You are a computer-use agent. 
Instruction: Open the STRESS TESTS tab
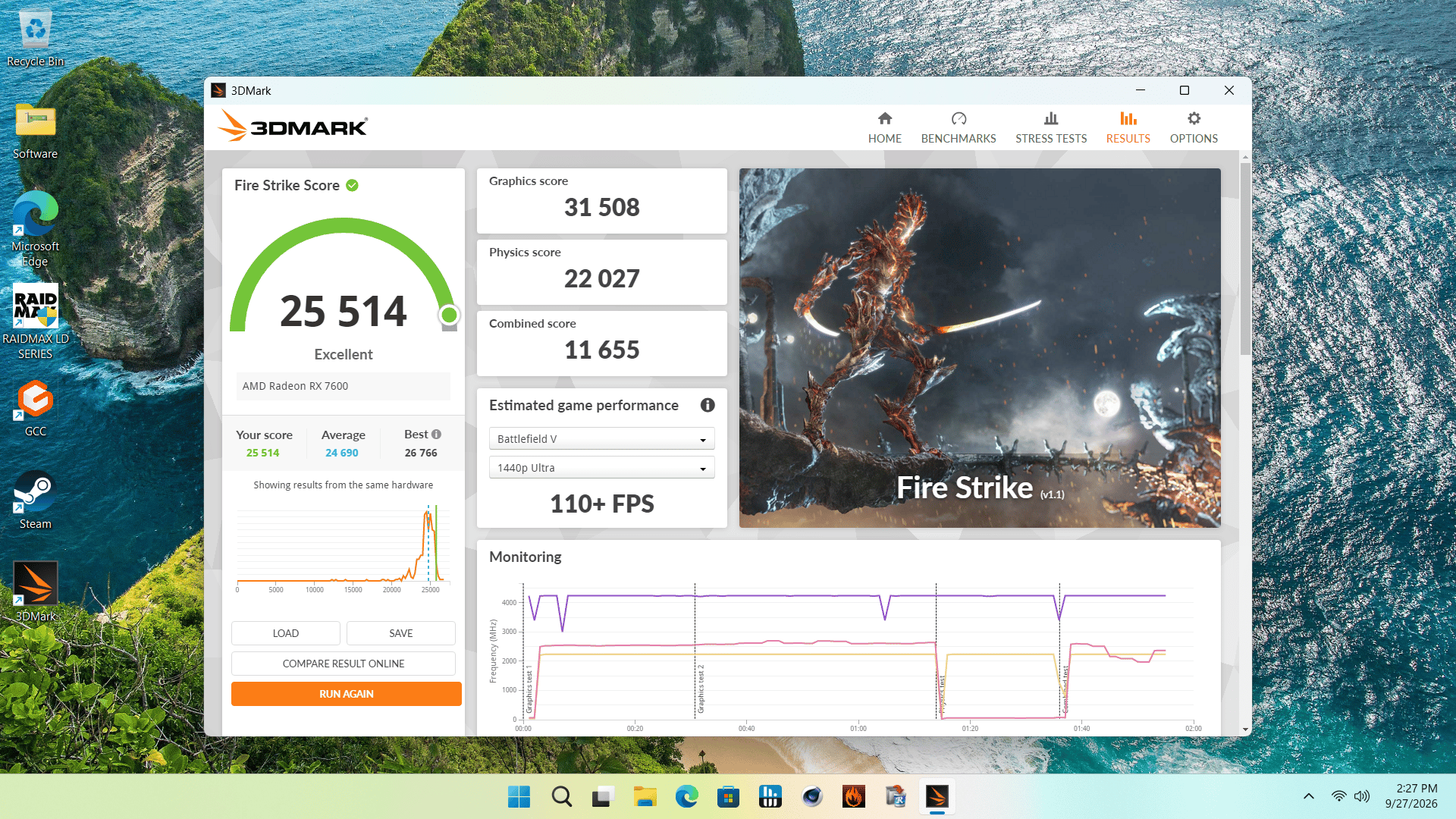coord(1051,127)
